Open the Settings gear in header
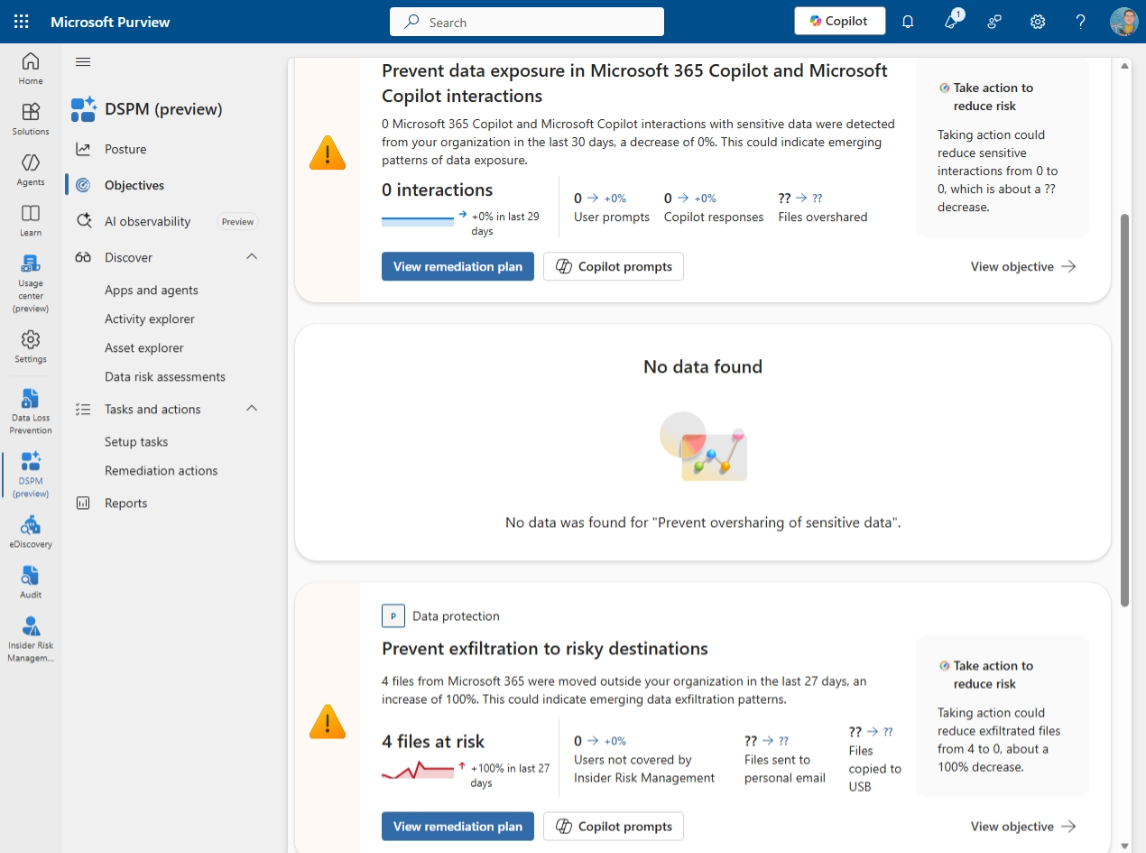This screenshot has height=853, width=1146. click(x=1038, y=21)
